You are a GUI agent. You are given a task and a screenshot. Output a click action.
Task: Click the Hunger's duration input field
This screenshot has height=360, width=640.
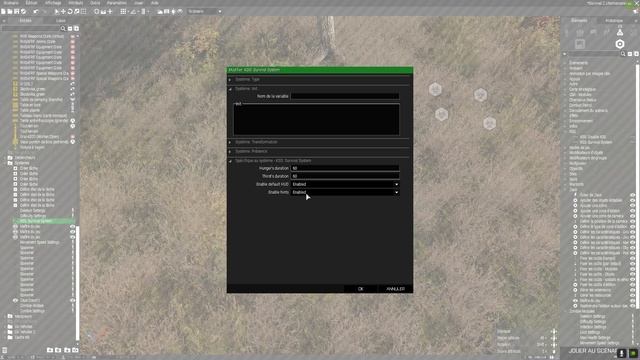345,168
